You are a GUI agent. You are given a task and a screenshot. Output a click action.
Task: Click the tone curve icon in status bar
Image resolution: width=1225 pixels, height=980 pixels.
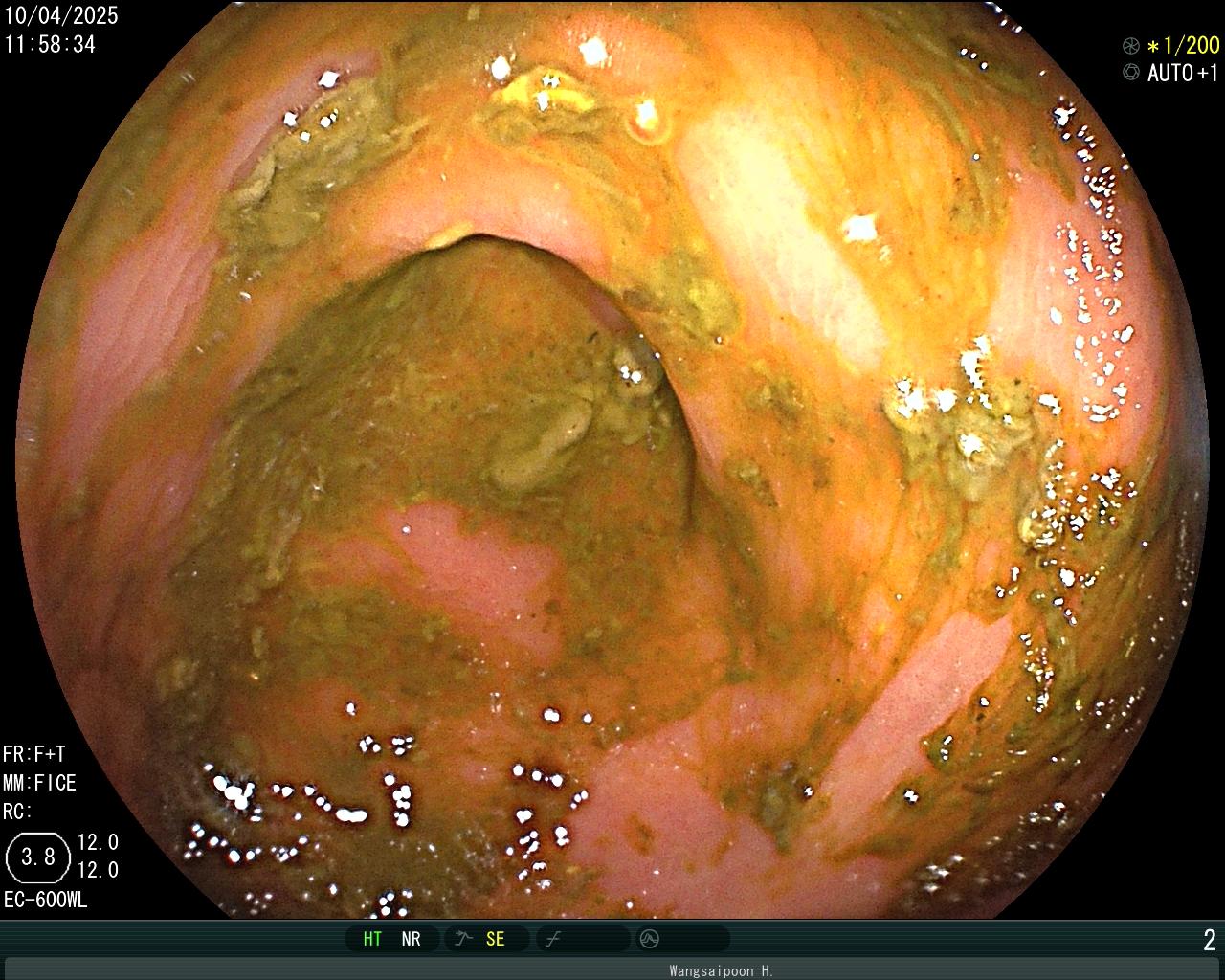pyautogui.click(x=552, y=939)
